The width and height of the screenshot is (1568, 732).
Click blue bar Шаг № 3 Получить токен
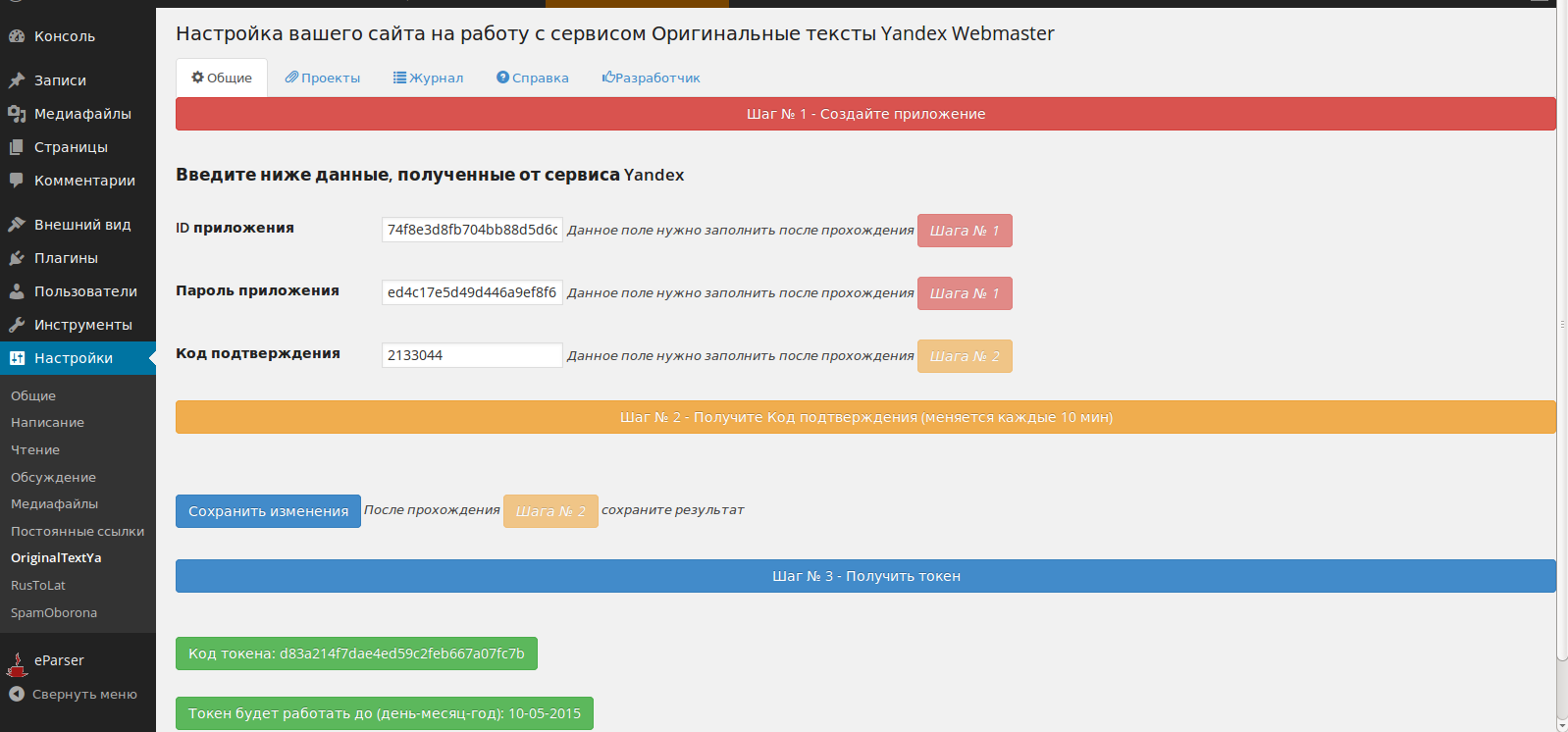[865, 576]
